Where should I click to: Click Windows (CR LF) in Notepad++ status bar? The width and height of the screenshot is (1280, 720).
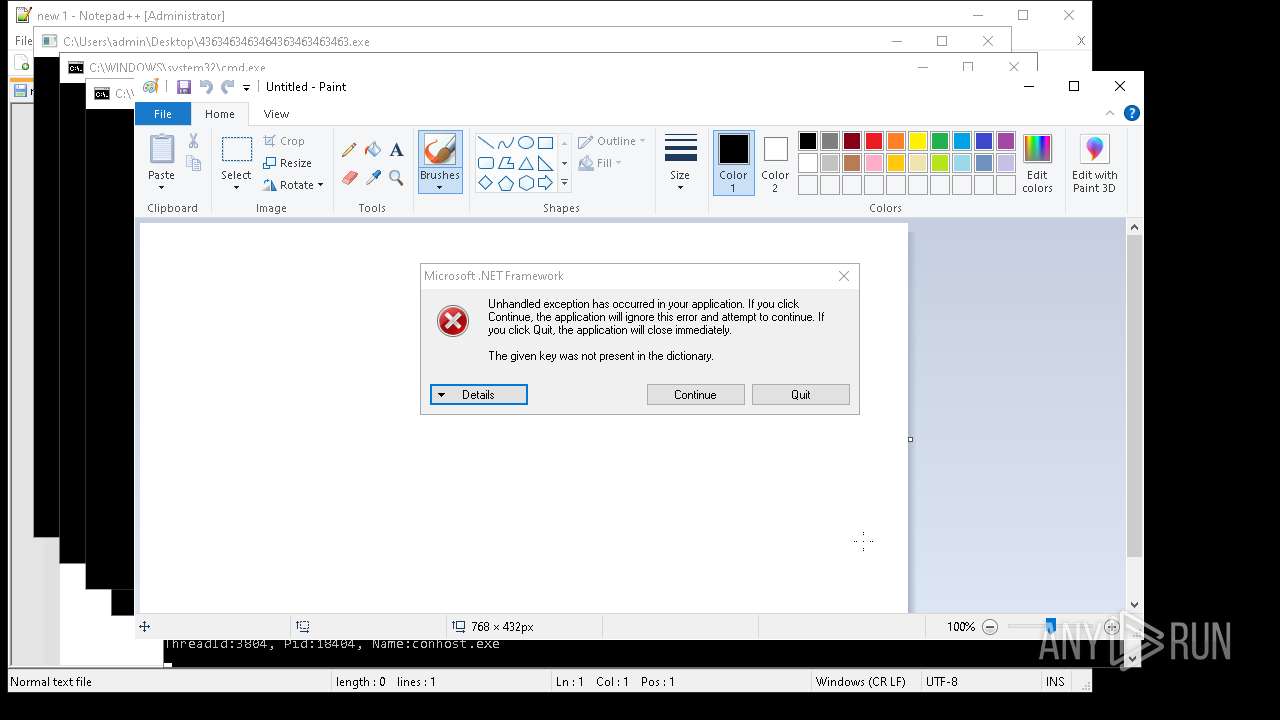click(x=860, y=682)
